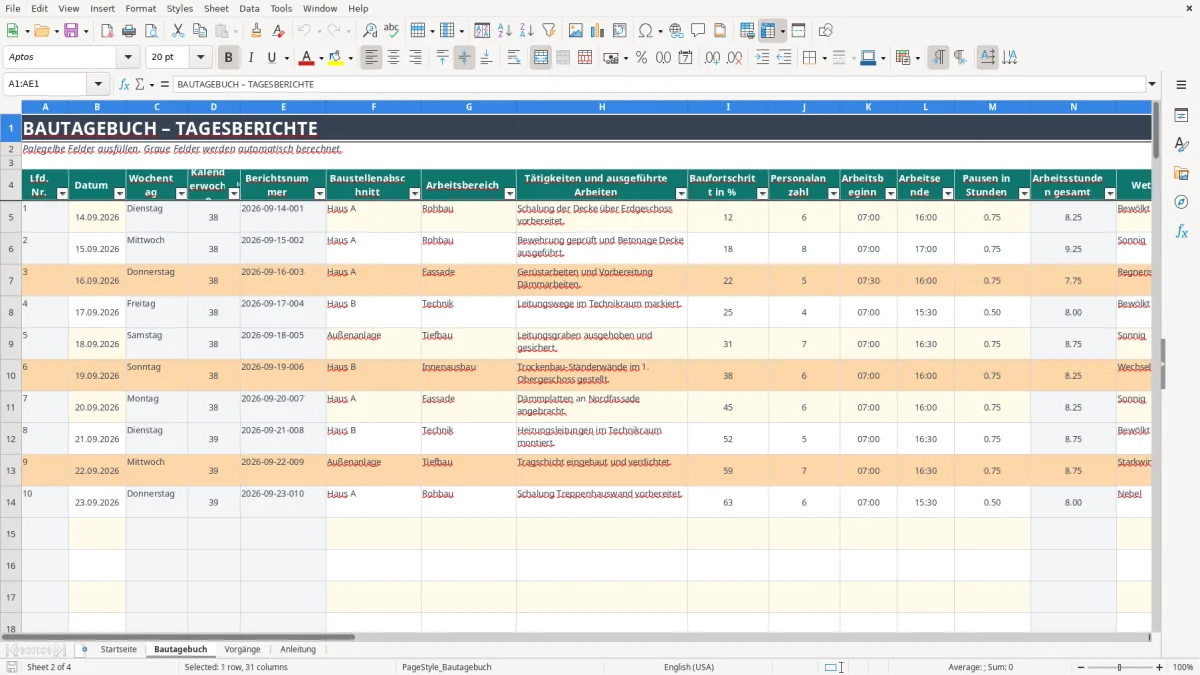Click the Insert Hyperlink globe icon
1200x675 pixels.
pos(676,31)
